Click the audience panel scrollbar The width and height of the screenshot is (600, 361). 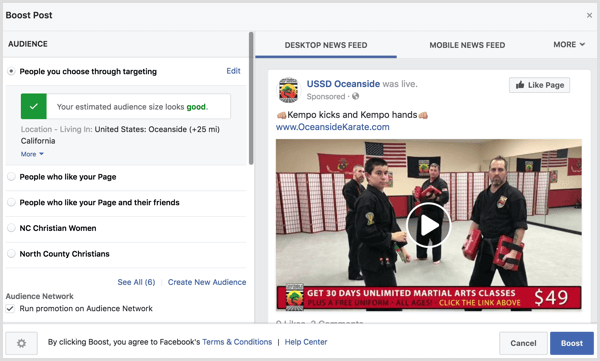coord(251,98)
